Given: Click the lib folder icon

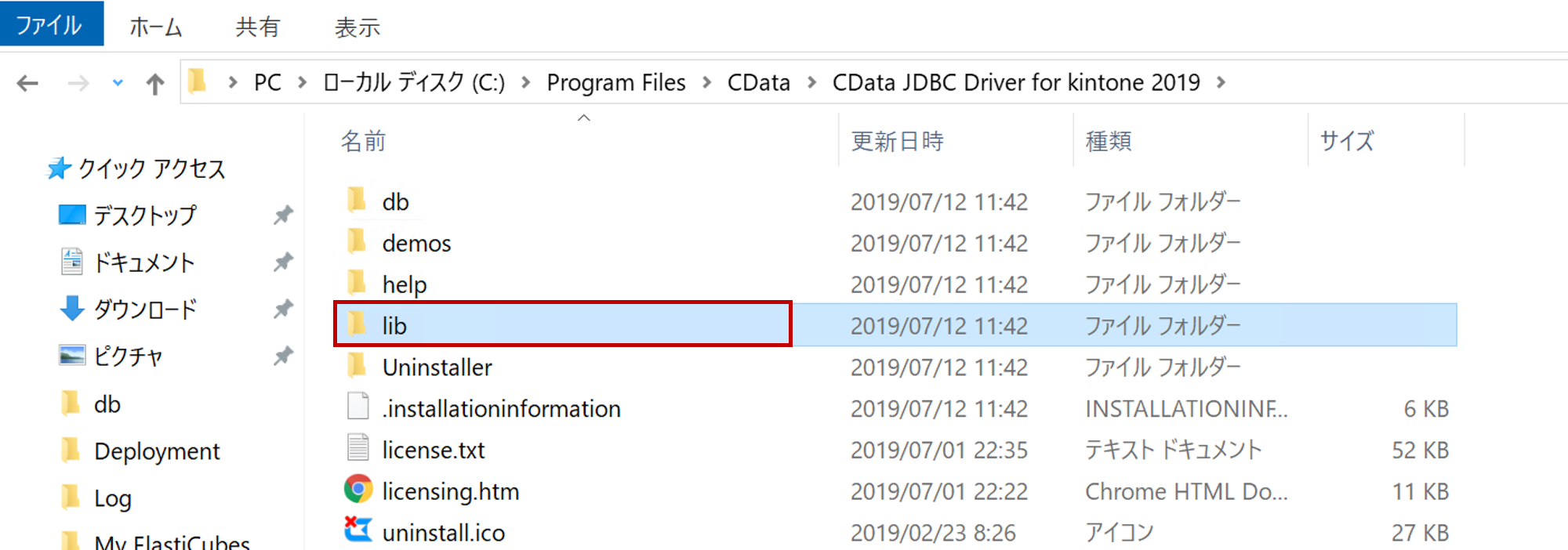Looking at the screenshot, I should pos(357,324).
